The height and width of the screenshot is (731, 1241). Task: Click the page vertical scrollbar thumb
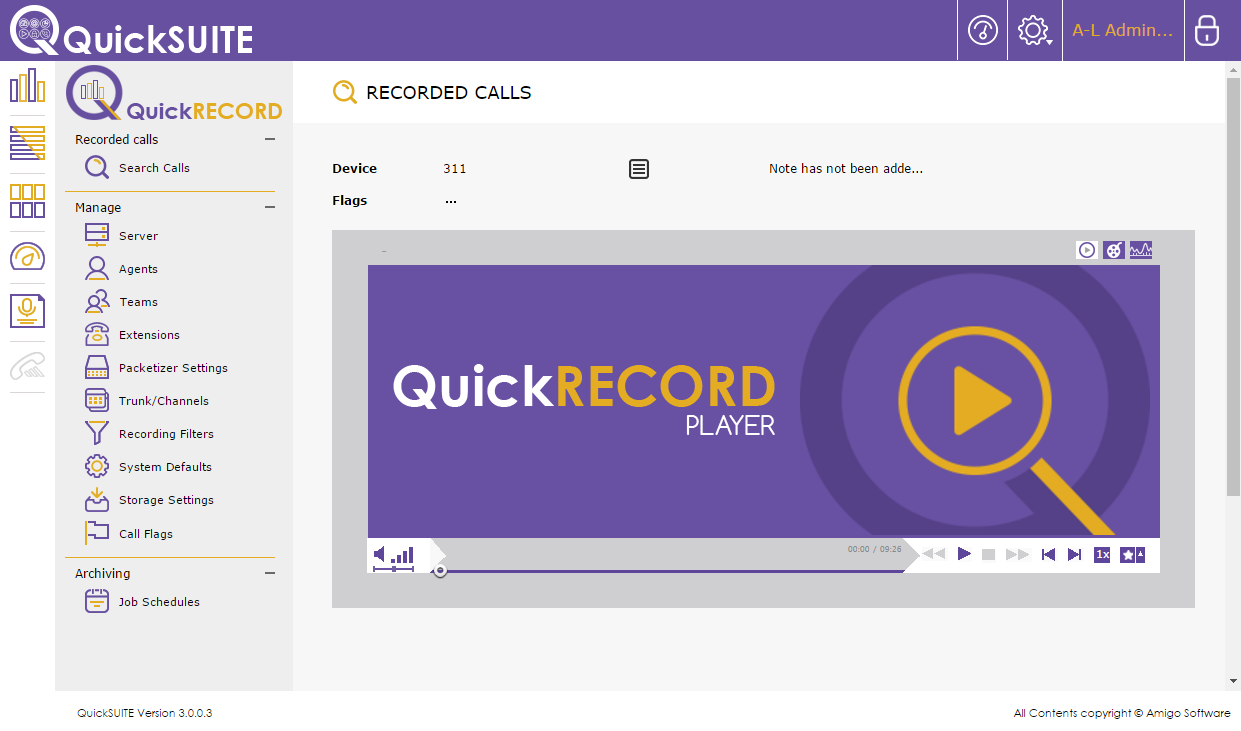(x=1233, y=286)
